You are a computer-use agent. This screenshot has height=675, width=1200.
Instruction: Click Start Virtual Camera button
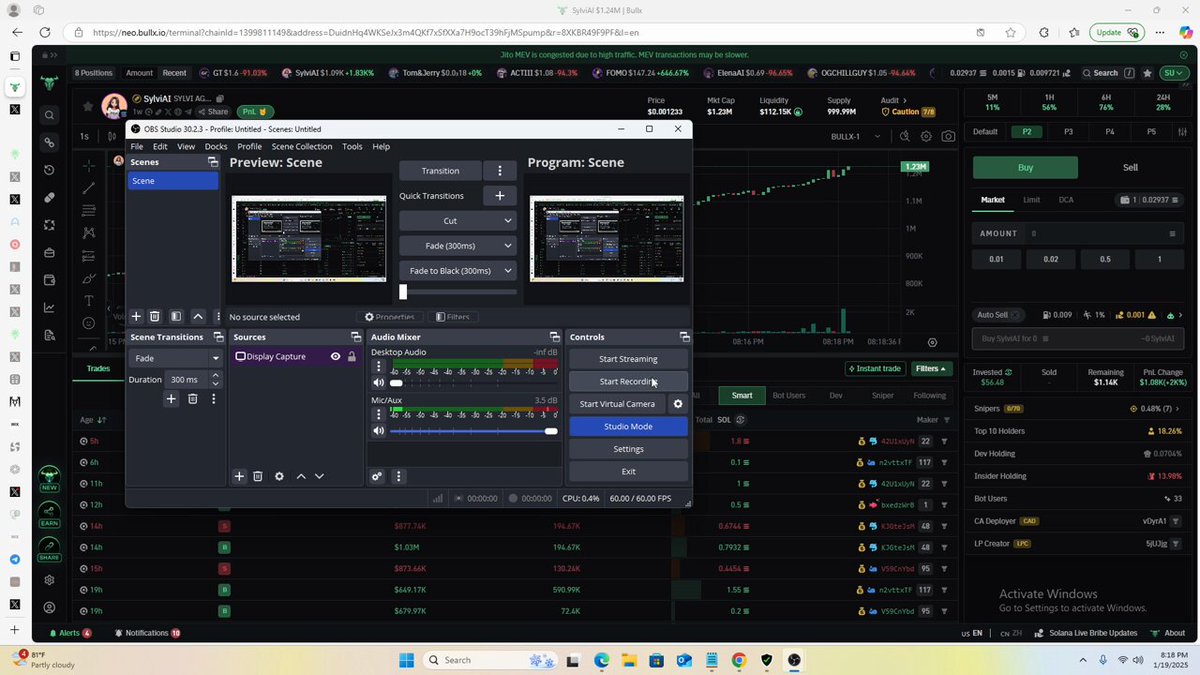(x=617, y=404)
